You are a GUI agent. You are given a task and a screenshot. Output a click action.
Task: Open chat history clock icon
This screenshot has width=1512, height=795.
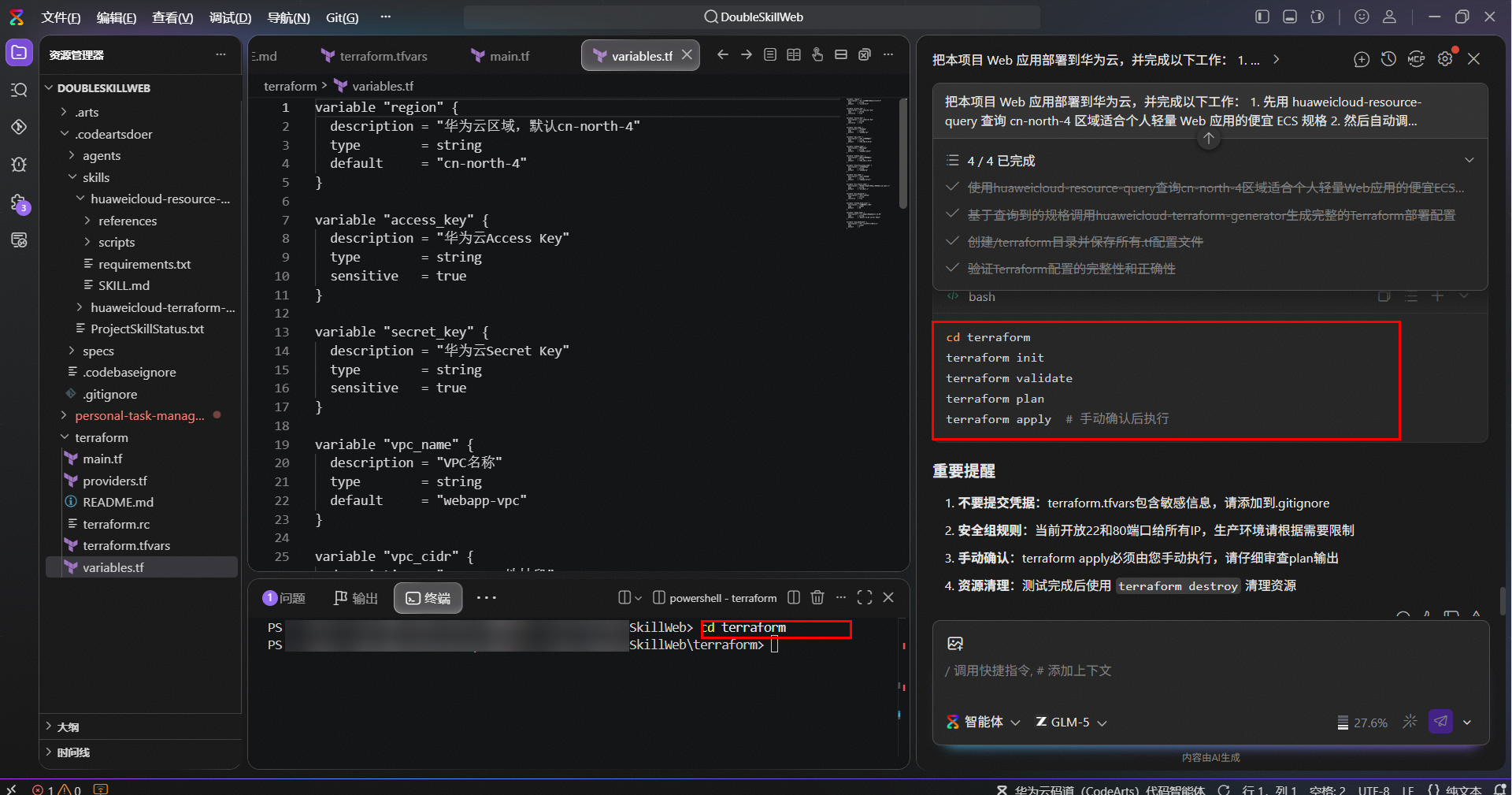coord(1388,59)
